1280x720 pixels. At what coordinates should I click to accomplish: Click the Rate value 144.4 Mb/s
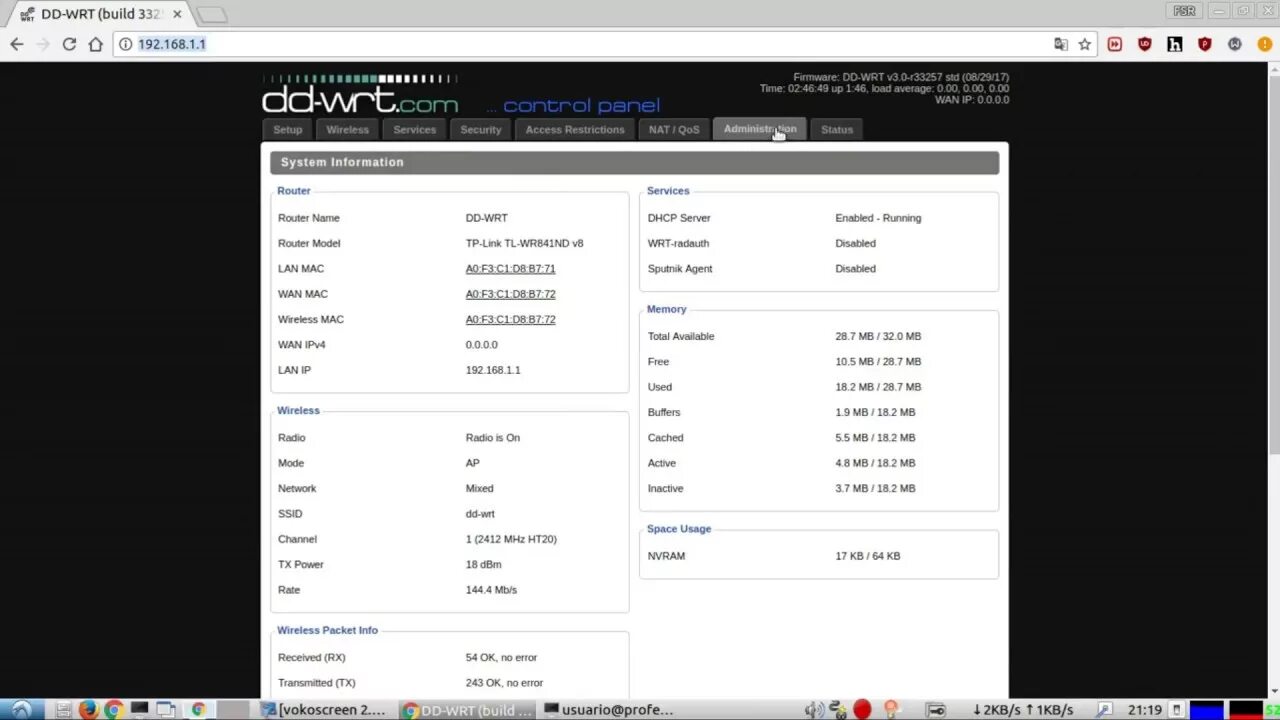point(491,590)
